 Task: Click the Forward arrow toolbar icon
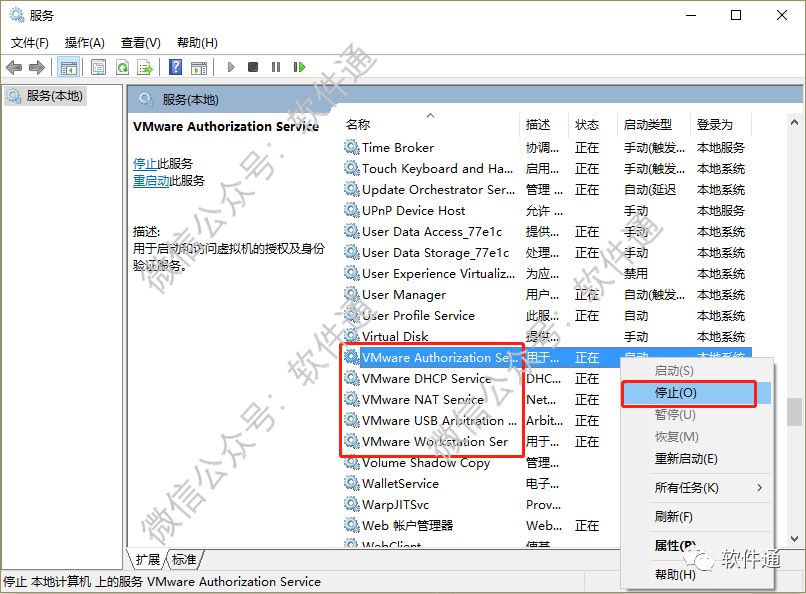tap(37, 67)
